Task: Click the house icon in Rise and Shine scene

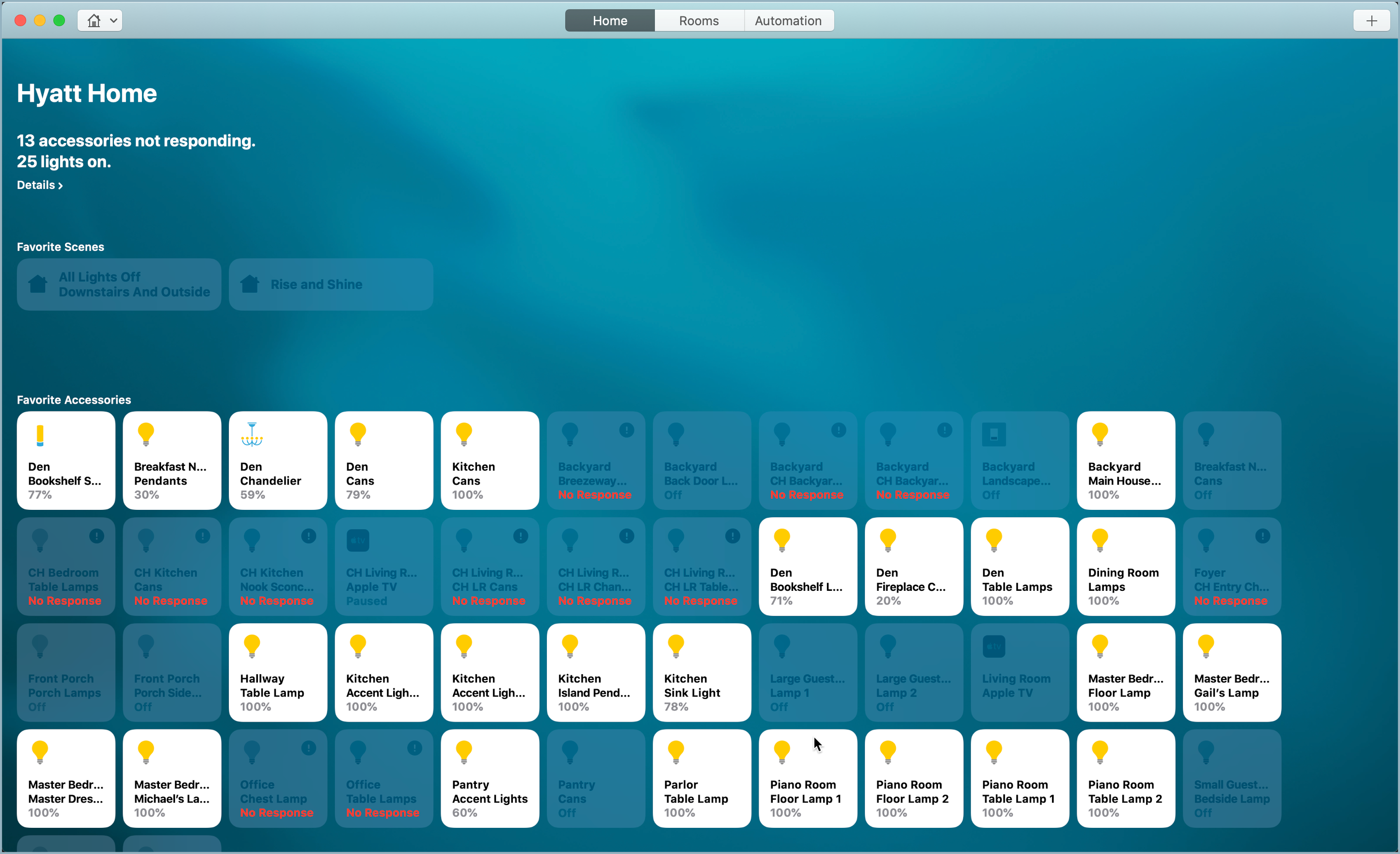Action: point(250,284)
